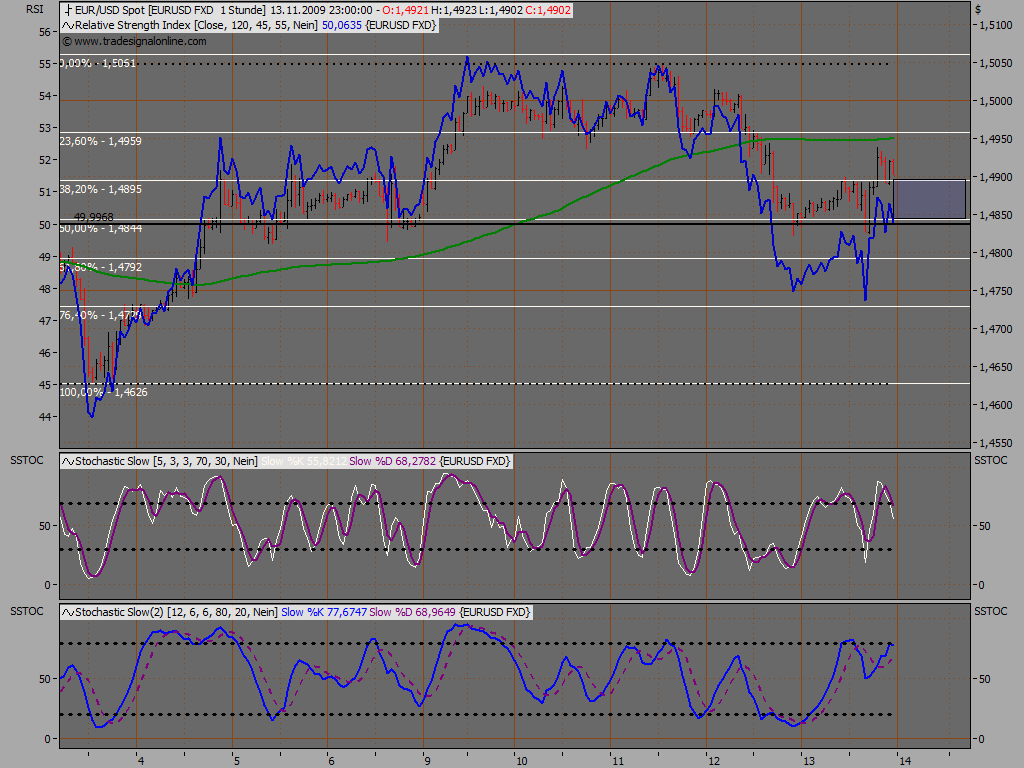Select the 23,60% - 1,4959 Fibonacci level label

(x=100, y=141)
